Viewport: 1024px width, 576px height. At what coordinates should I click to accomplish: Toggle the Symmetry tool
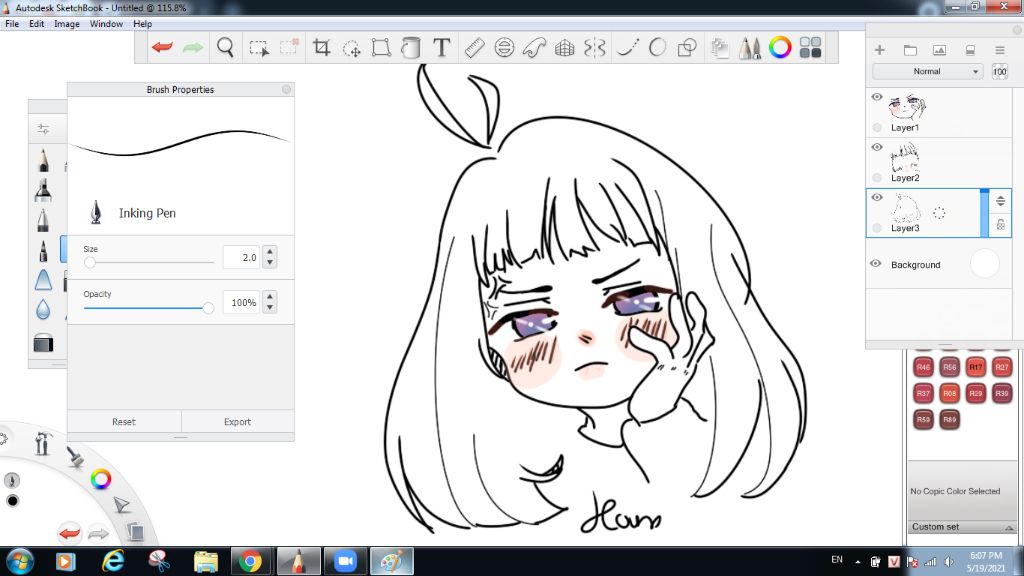pos(594,48)
